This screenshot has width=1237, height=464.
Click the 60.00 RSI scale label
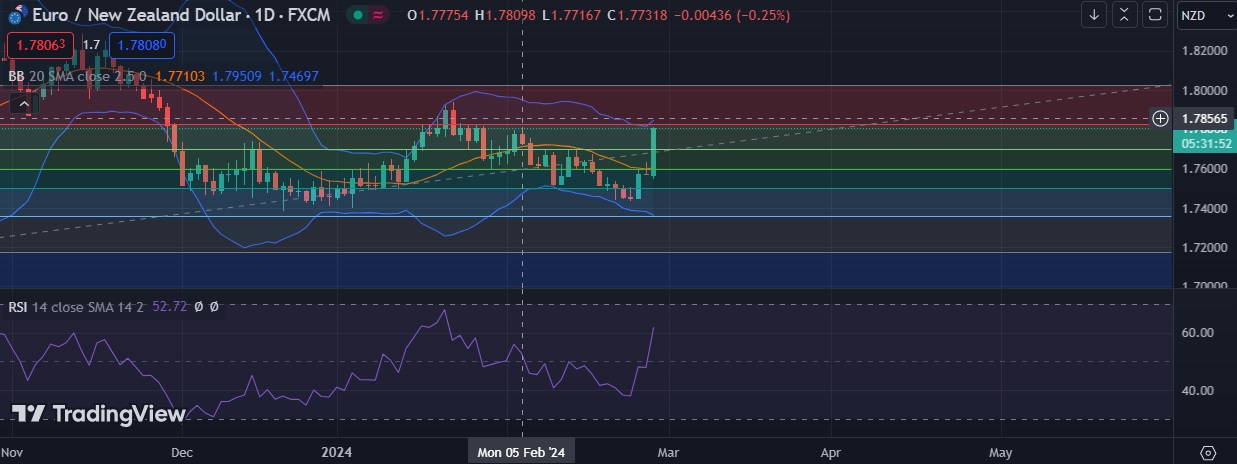1197,332
